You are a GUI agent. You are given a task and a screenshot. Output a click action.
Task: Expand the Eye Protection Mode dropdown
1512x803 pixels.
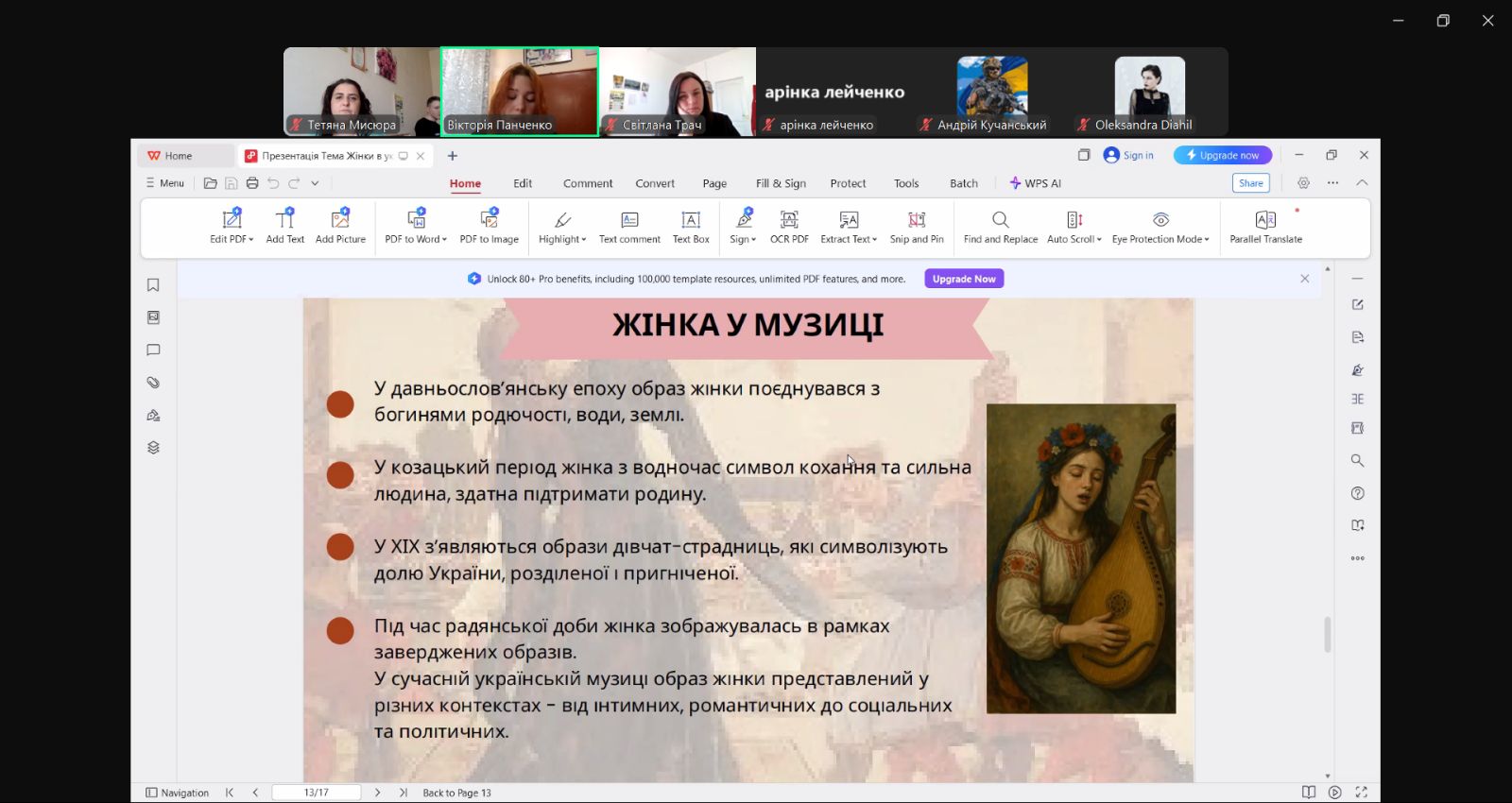click(x=1207, y=240)
